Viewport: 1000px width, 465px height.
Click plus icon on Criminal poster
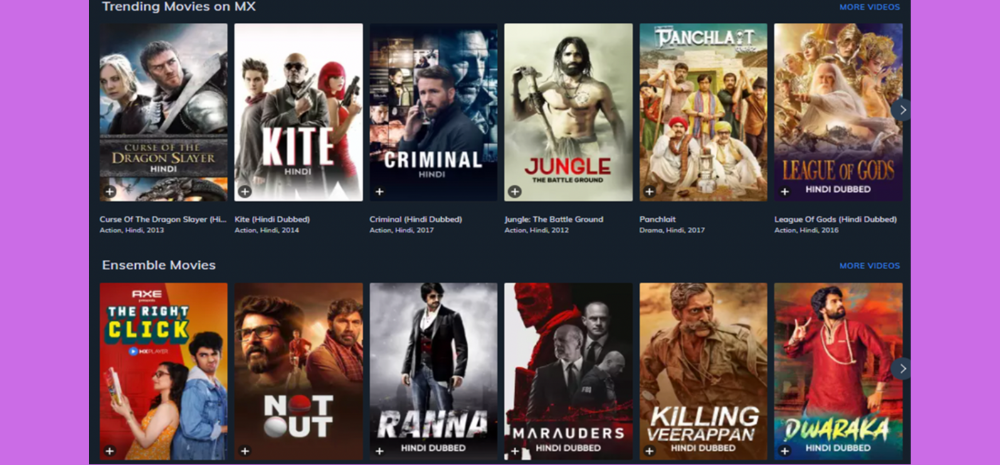click(x=379, y=191)
